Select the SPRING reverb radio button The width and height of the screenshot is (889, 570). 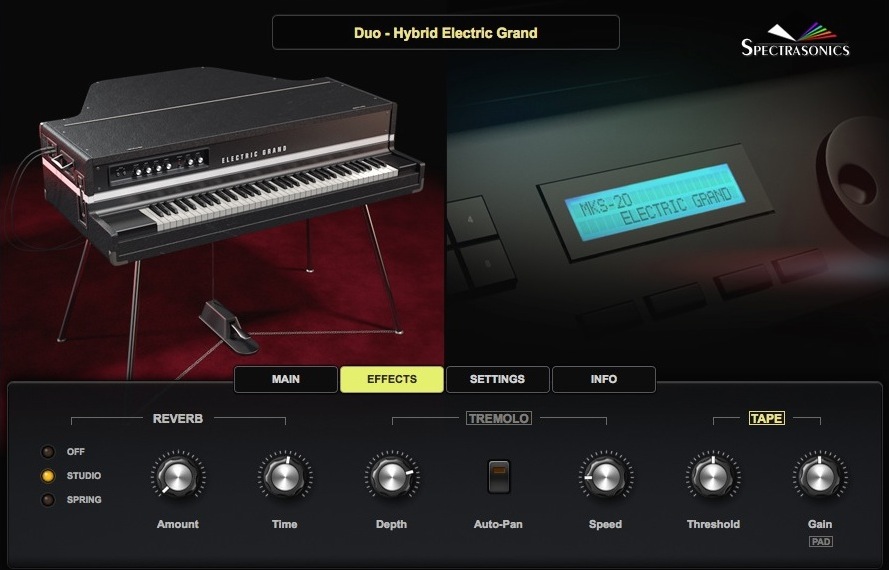(48, 500)
